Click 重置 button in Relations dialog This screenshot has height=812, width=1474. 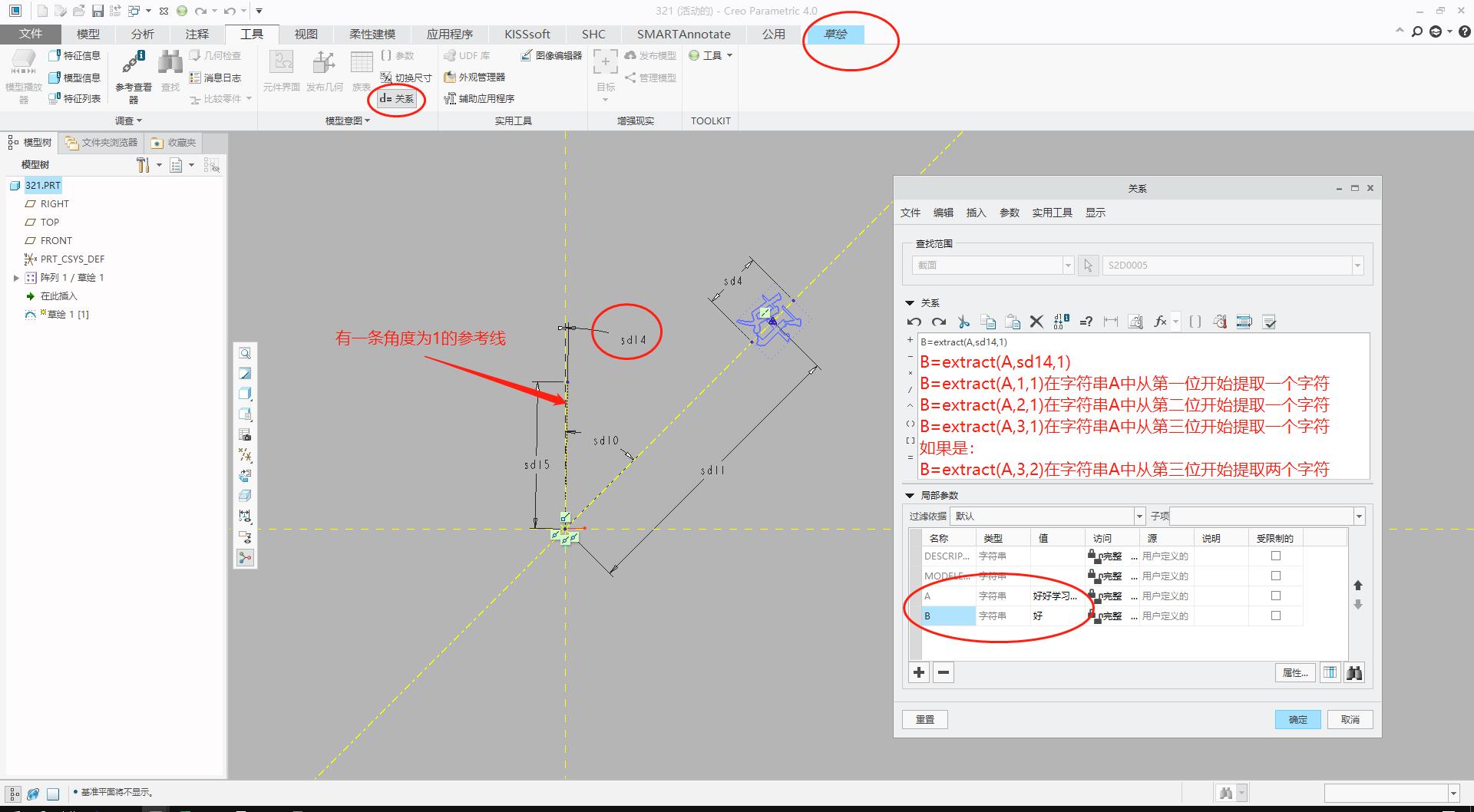coord(924,719)
